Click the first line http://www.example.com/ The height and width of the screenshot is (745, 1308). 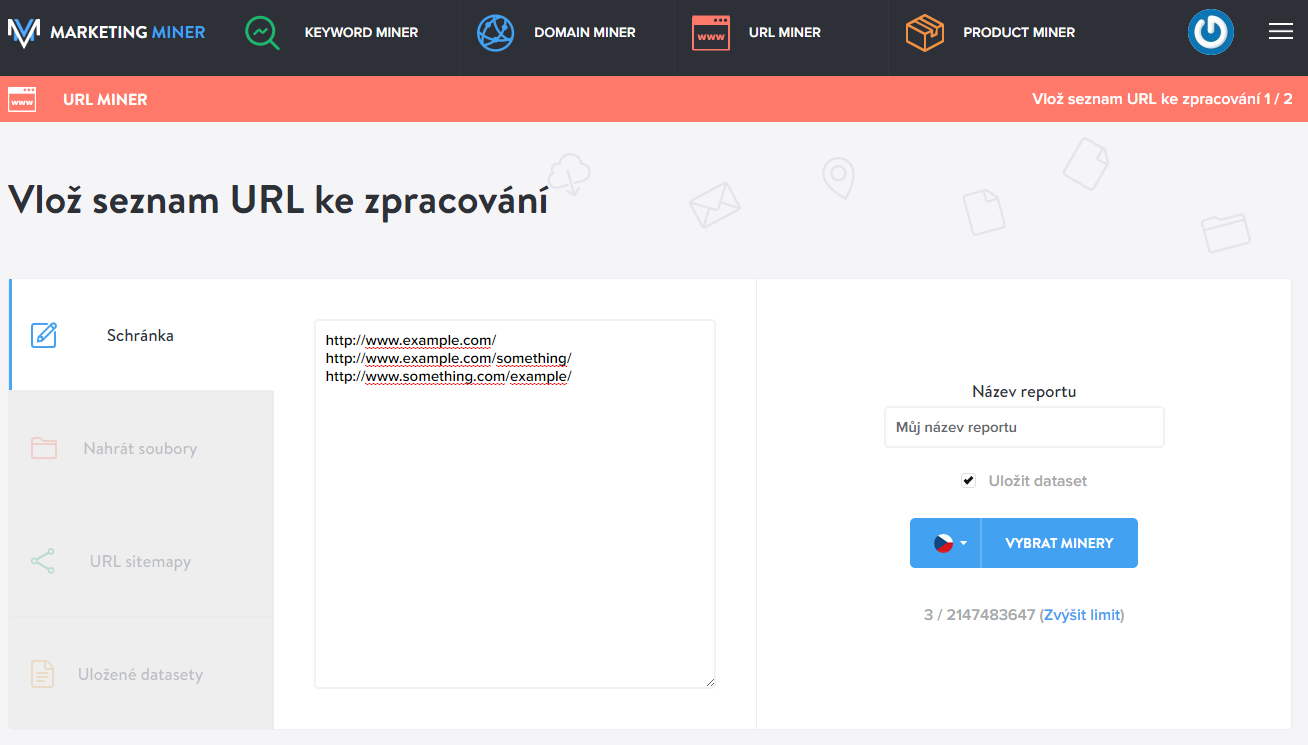click(411, 340)
